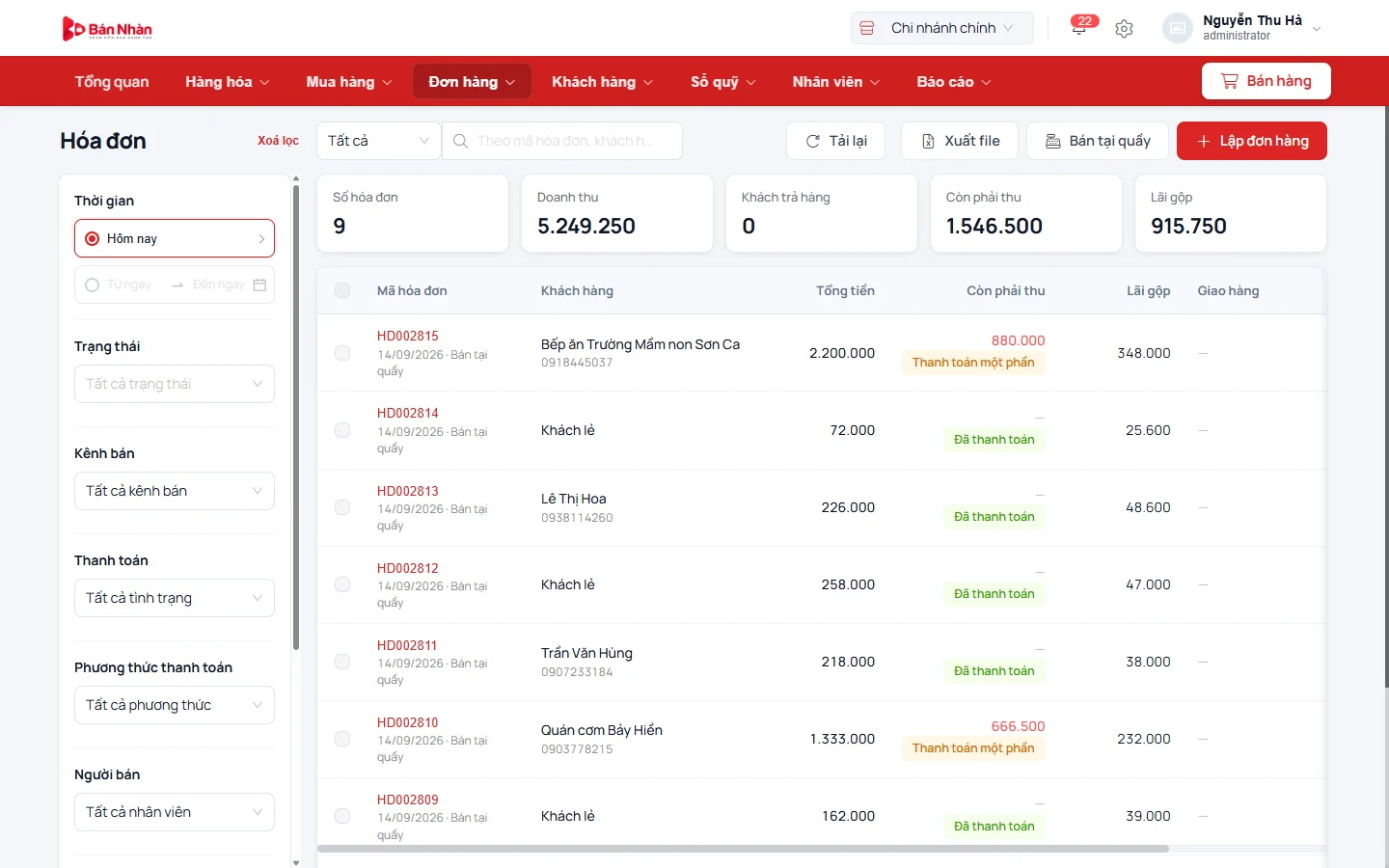Open the Khách hàng menu

[602, 82]
